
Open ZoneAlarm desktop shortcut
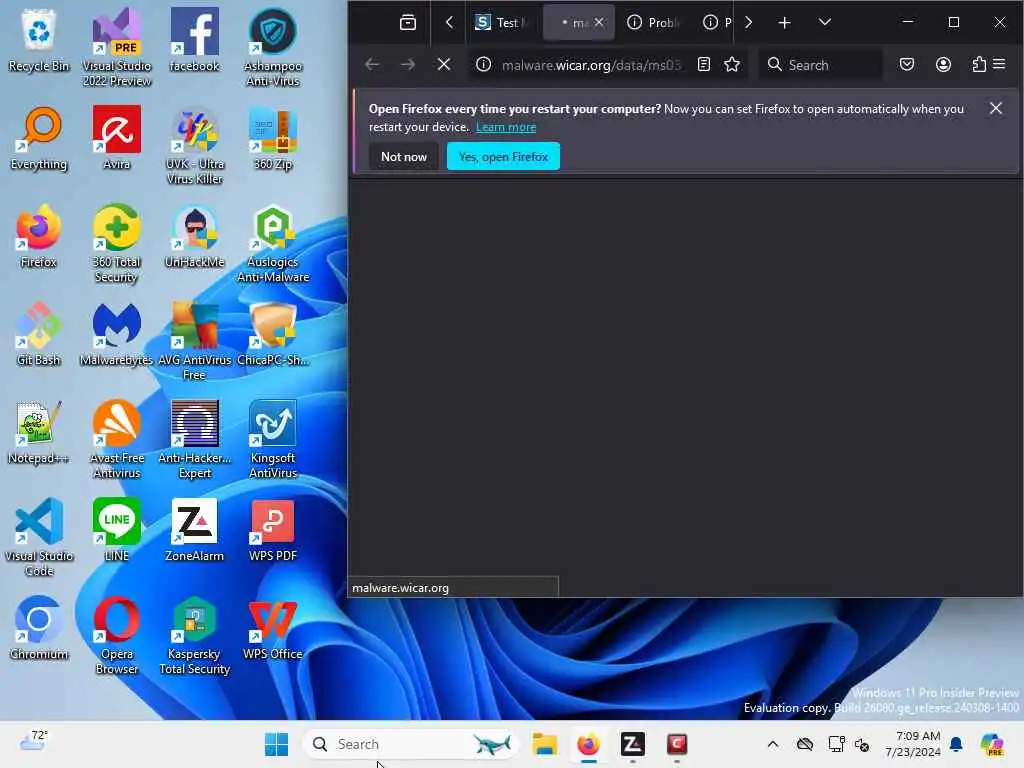[194, 531]
